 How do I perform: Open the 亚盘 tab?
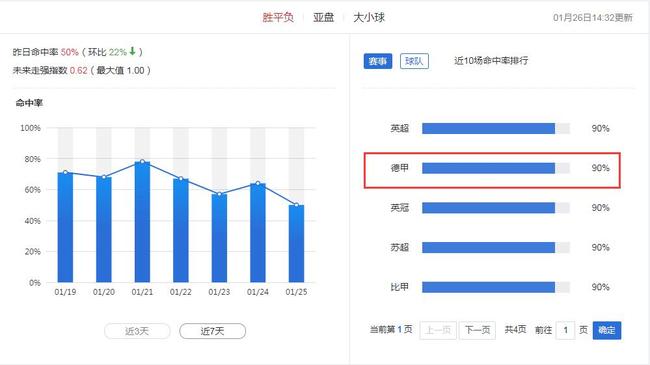323,17
